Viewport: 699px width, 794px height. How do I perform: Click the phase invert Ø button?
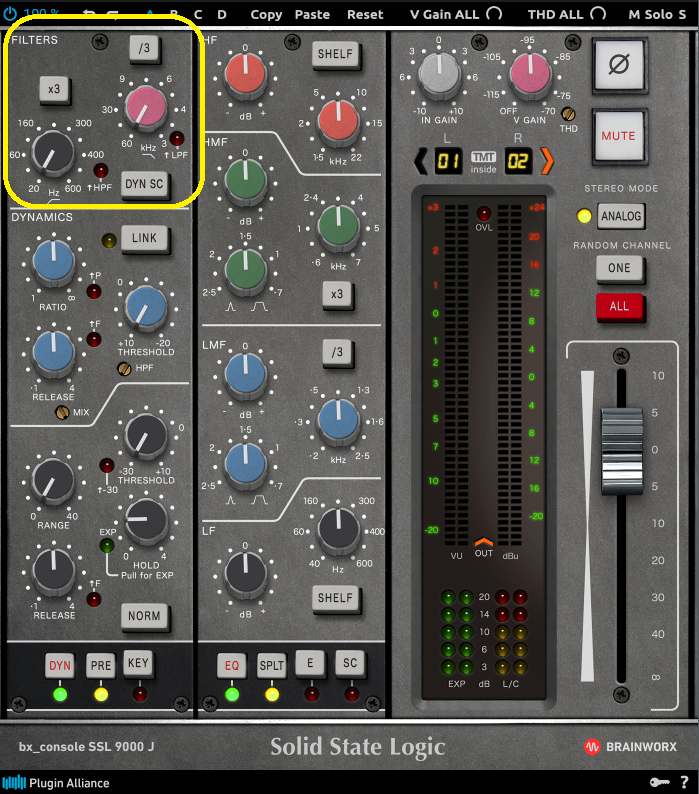619,65
